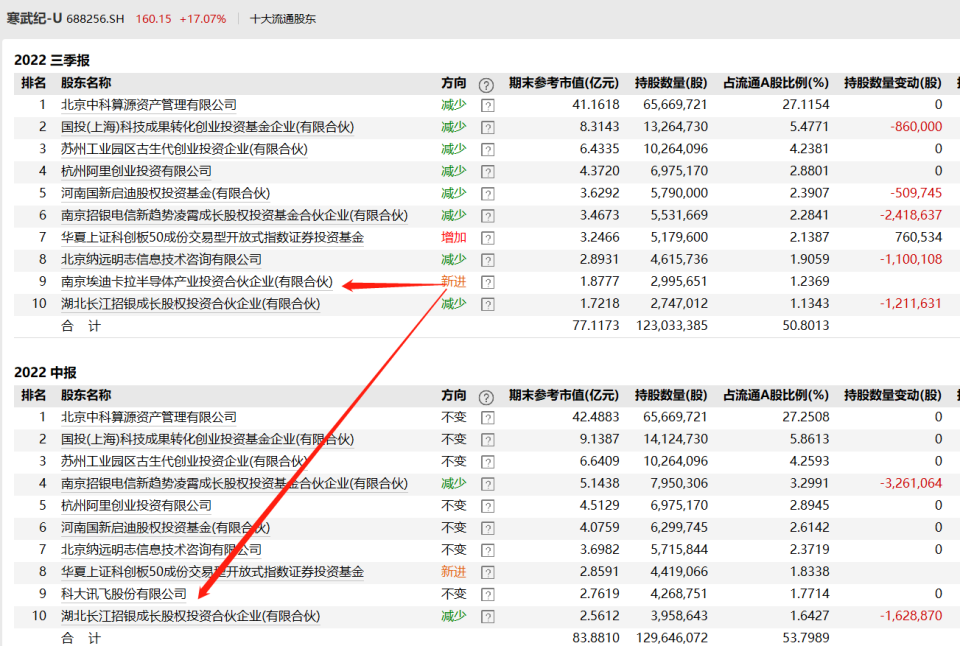Click the 寒武纪-U stock name in header
This screenshot has width=960, height=646.
(34, 18)
